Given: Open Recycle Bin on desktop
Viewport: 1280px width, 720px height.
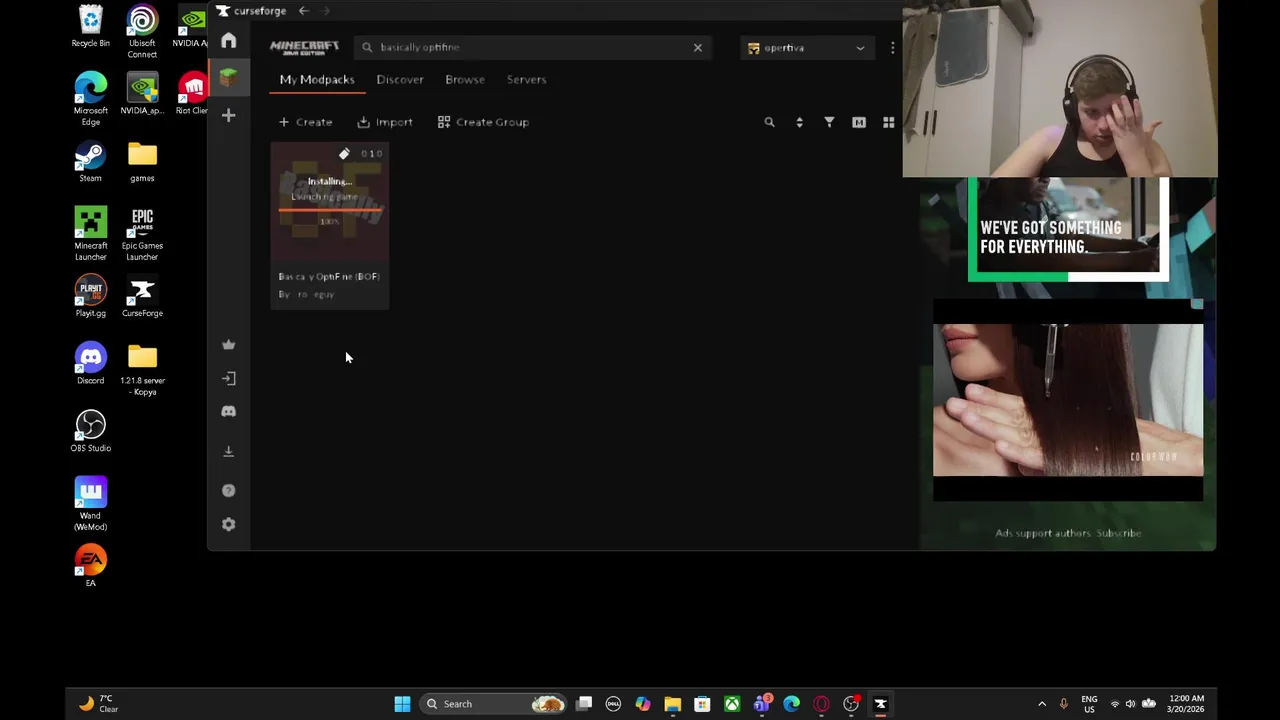Looking at the screenshot, I should (90, 27).
